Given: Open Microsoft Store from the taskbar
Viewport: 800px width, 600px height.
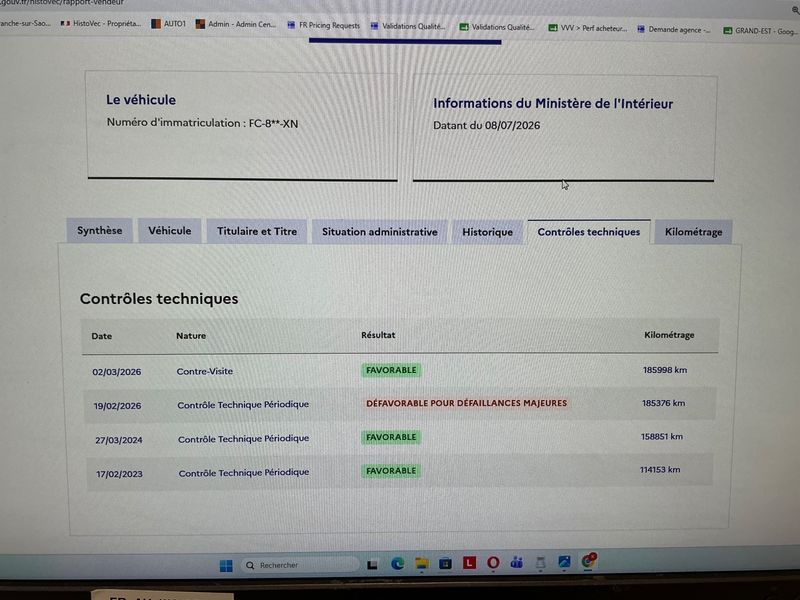Looking at the screenshot, I should tap(445, 563).
